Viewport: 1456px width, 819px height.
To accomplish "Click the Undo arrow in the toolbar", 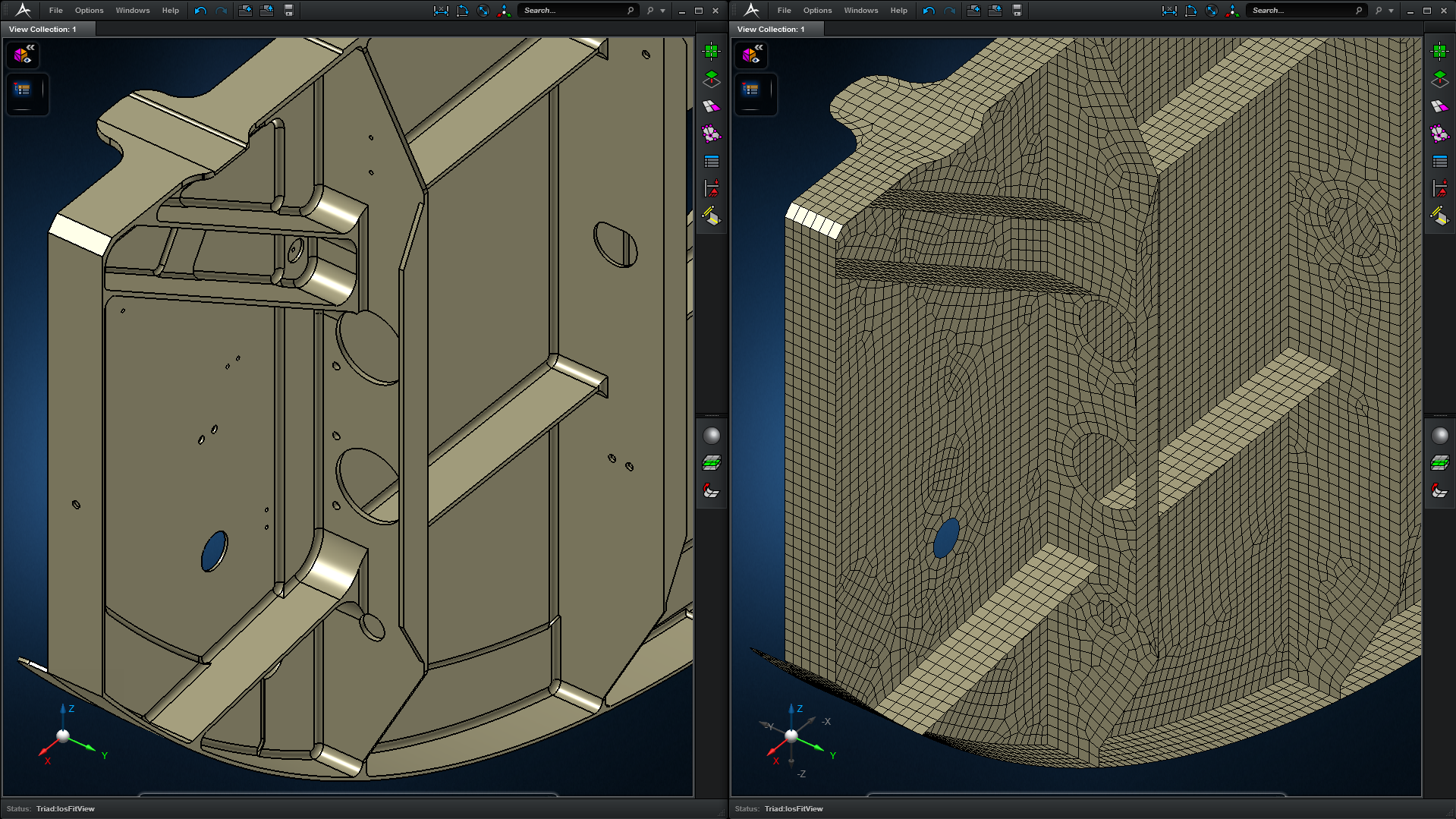I will pyautogui.click(x=200, y=10).
